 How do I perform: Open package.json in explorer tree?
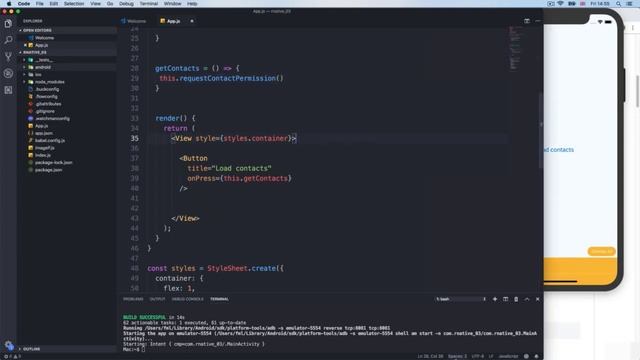click(48, 170)
